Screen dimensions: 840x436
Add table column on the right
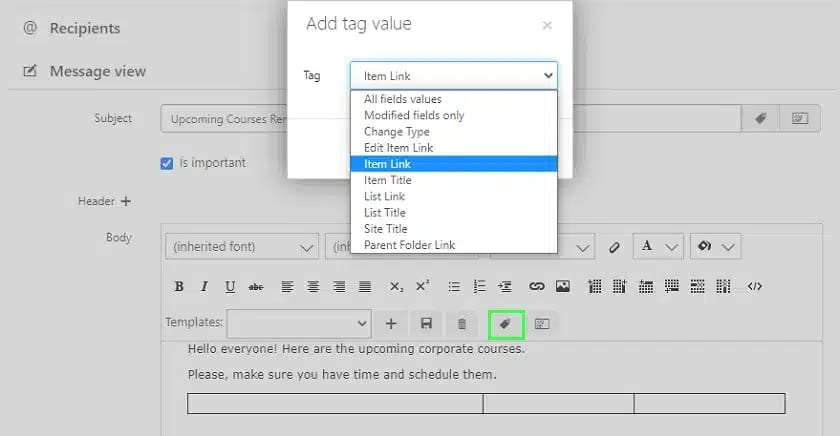tap(620, 287)
